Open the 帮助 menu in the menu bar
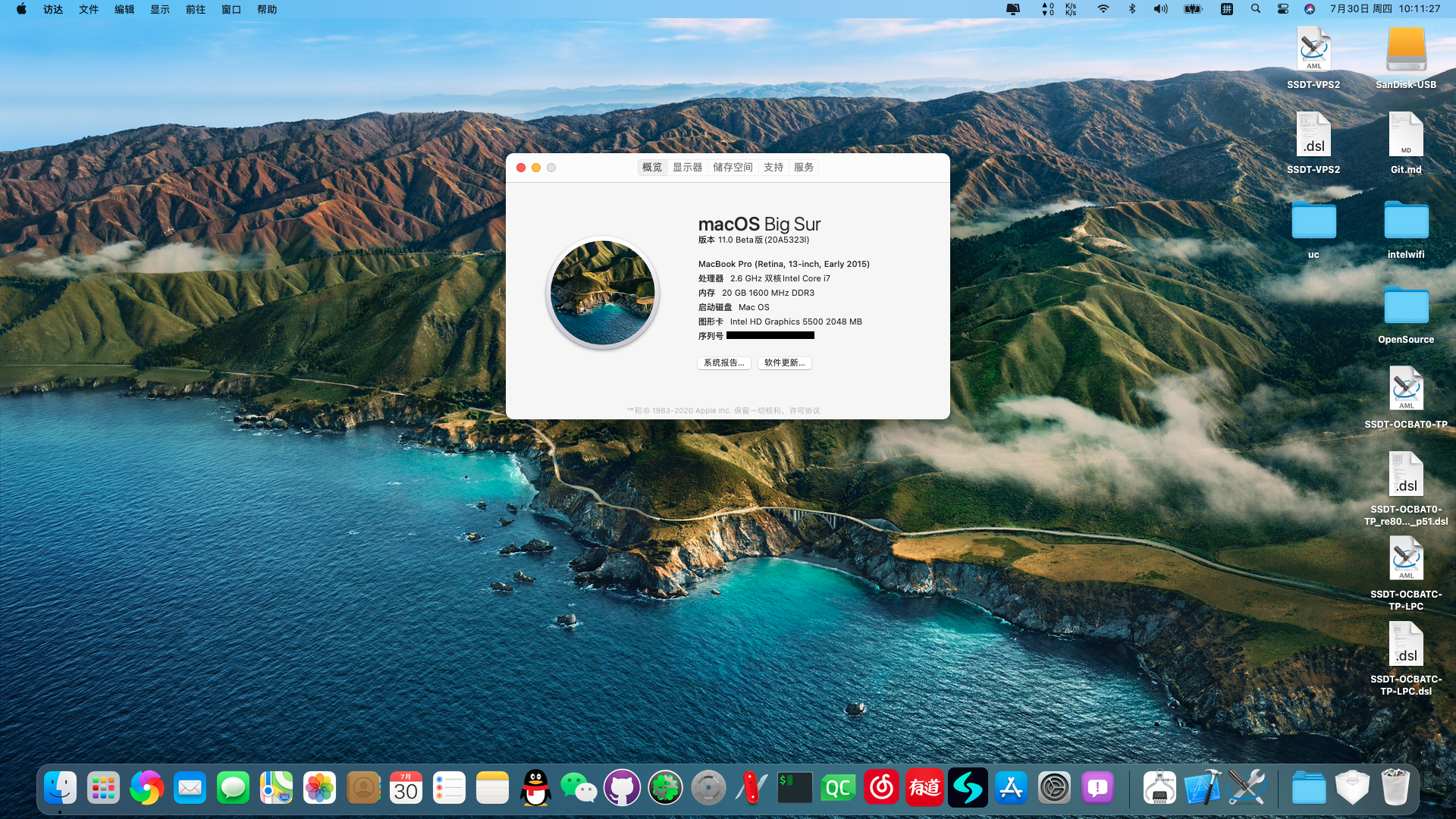This screenshot has width=1456, height=819. click(x=267, y=9)
